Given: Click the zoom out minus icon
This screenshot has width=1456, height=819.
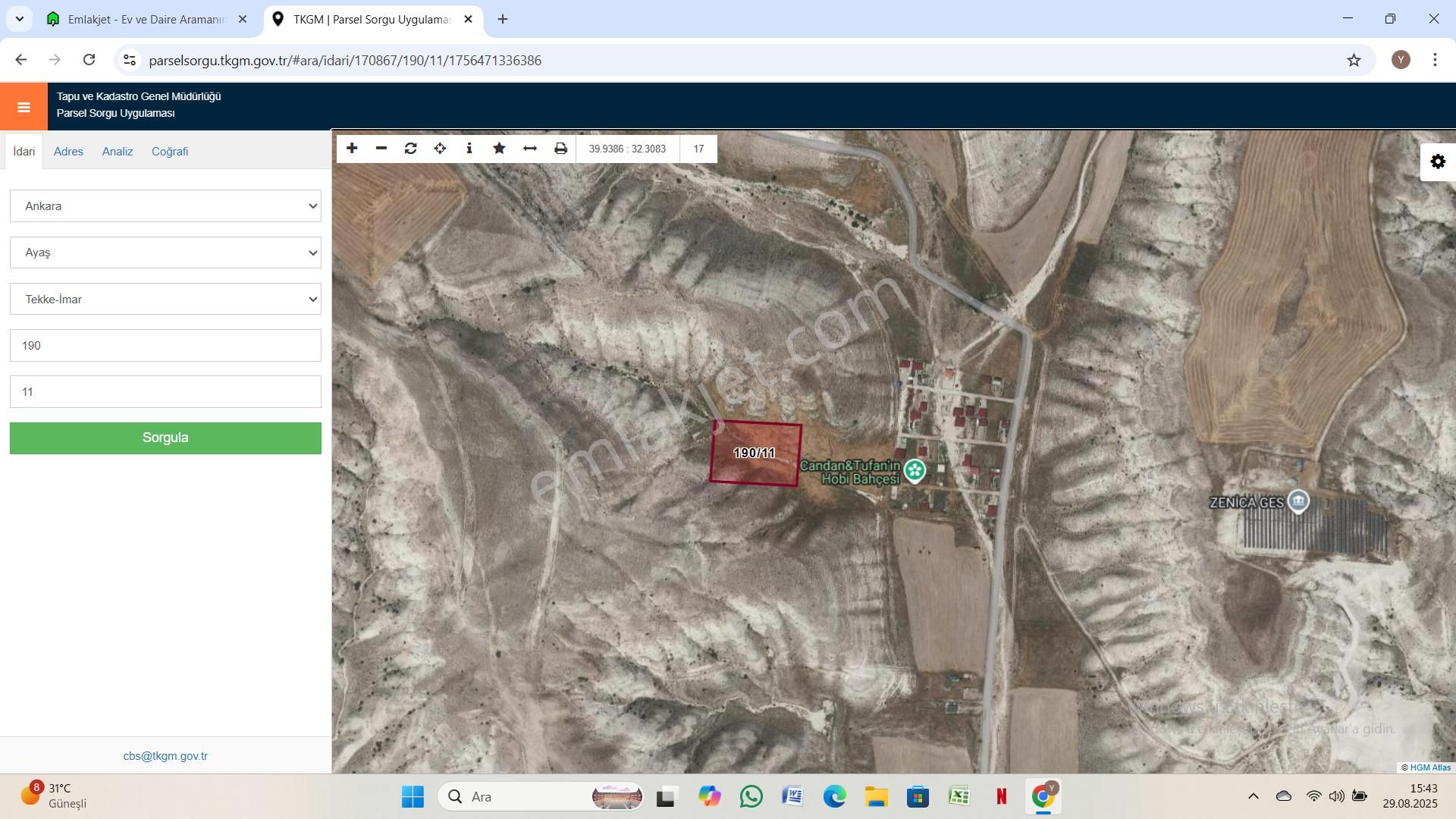Looking at the screenshot, I should (x=381, y=149).
